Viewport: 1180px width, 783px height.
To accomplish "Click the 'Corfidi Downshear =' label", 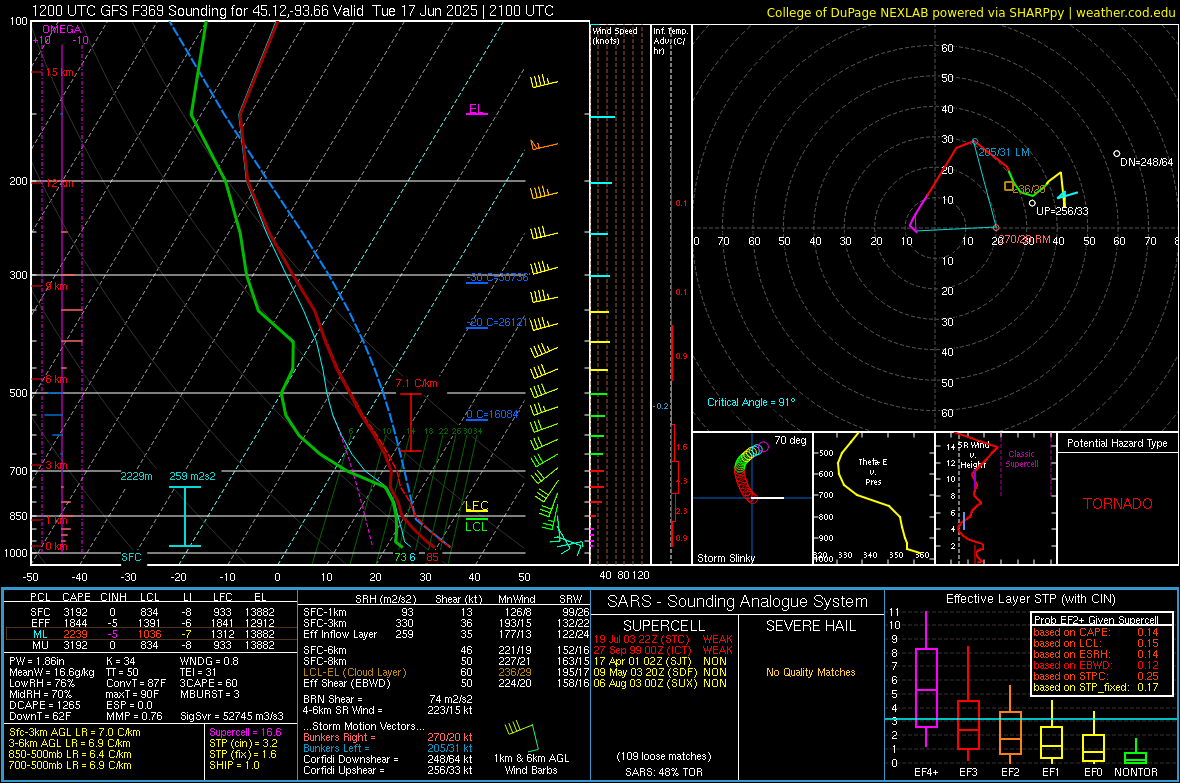I will 347,759.
